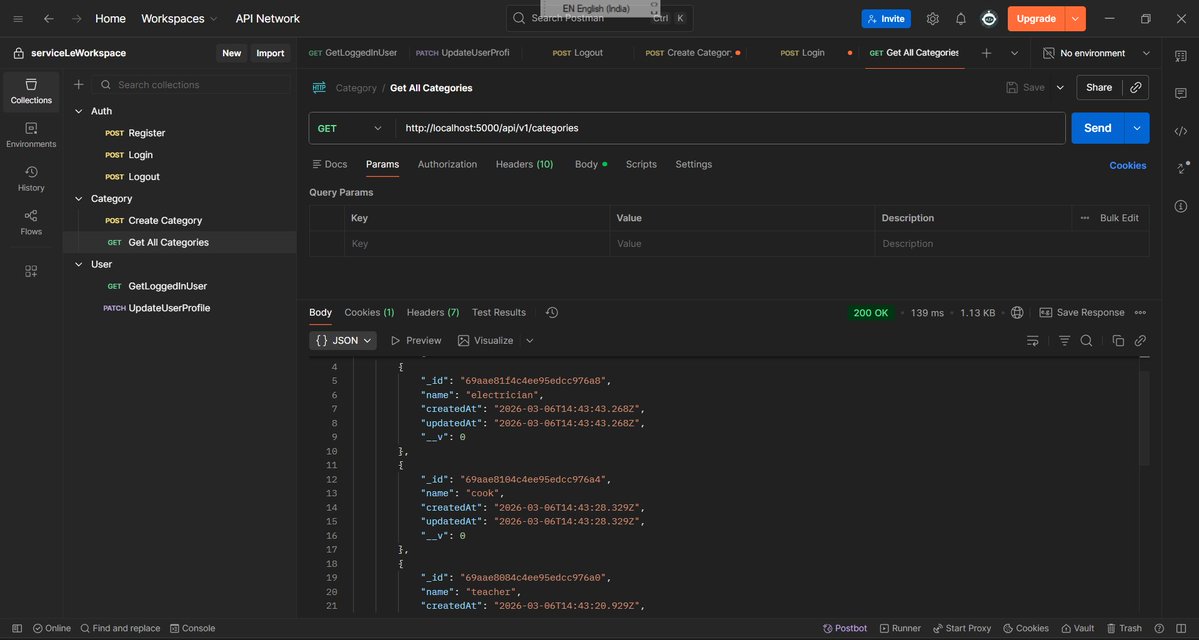Open the GET method dropdown
This screenshot has height=640, width=1199.
[351, 128]
